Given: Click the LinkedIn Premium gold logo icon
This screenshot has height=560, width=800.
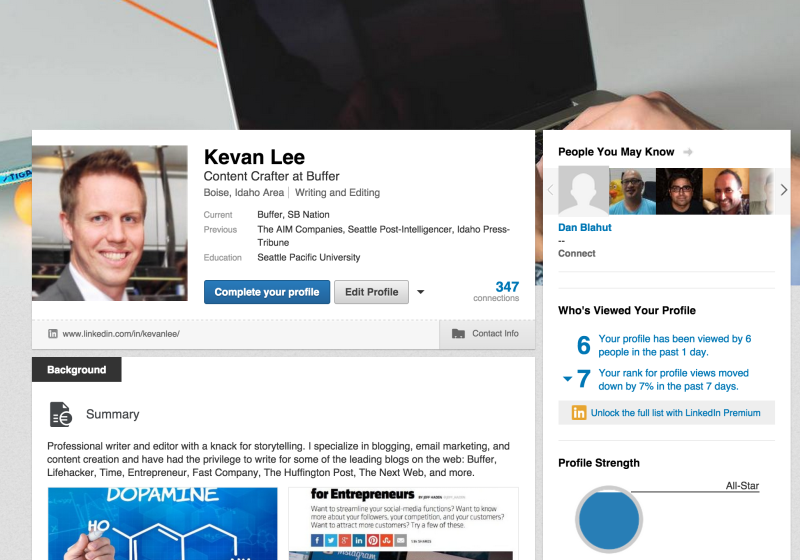Looking at the screenshot, I should click(x=579, y=413).
